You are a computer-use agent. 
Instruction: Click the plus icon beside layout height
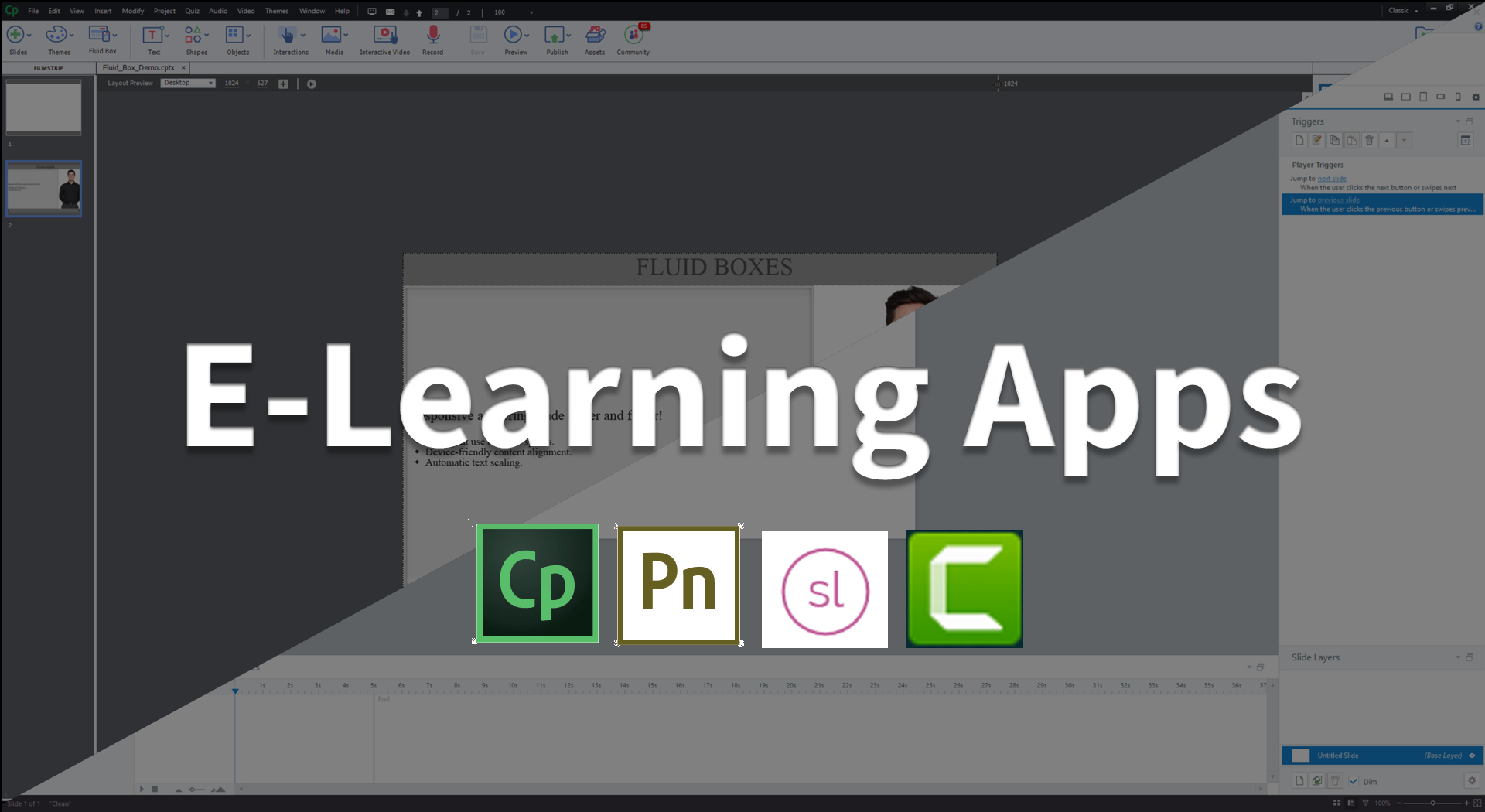coord(283,84)
